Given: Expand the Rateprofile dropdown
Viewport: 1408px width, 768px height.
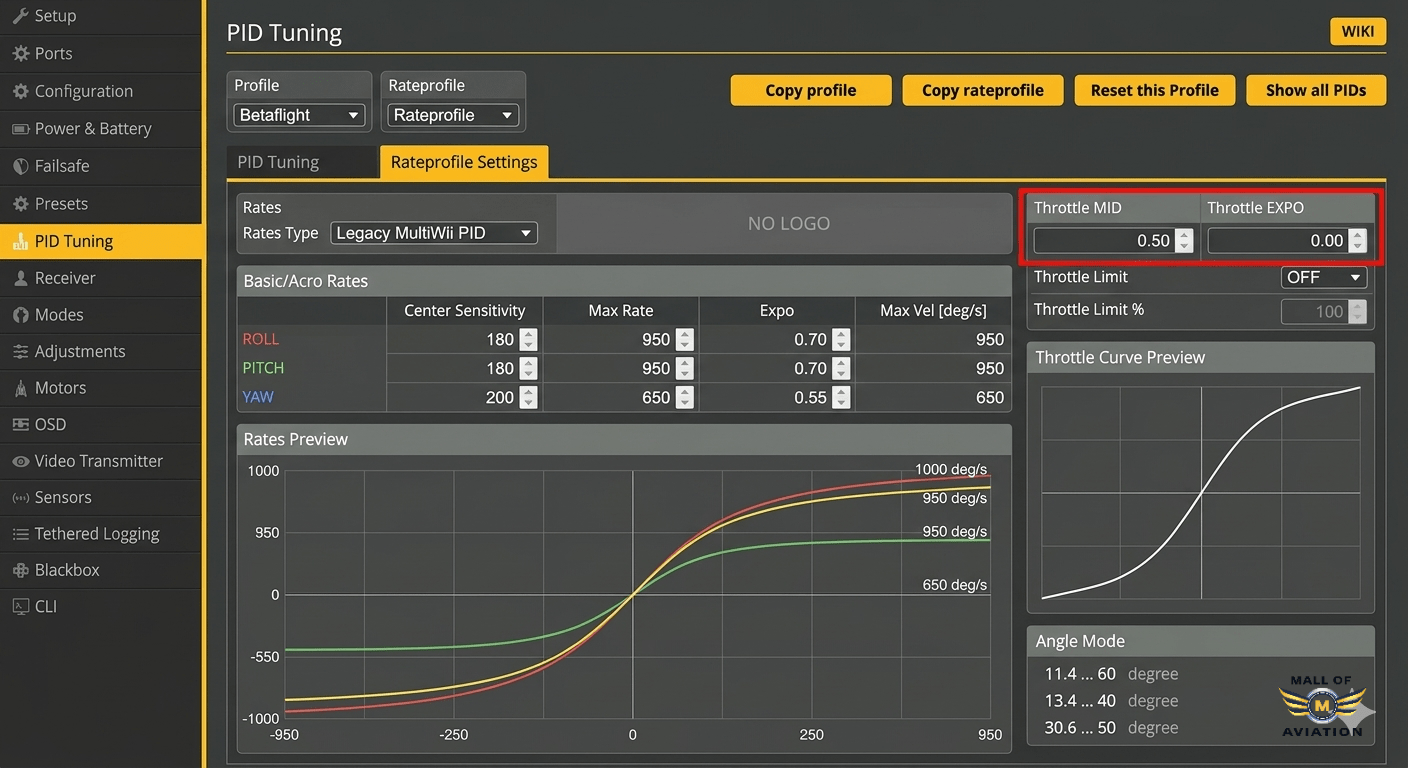Looking at the screenshot, I should click(x=453, y=115).
